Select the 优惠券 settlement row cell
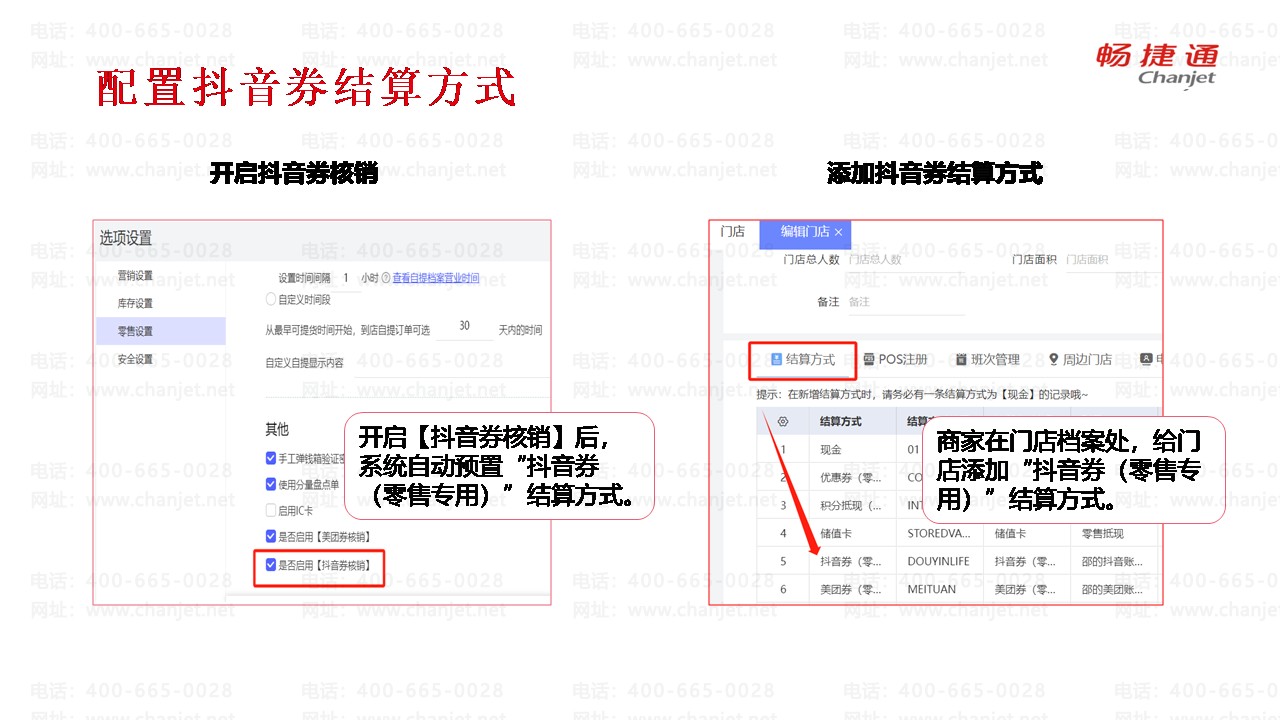The width and height of the screenshot is (1280, 720). click(852, 478)
